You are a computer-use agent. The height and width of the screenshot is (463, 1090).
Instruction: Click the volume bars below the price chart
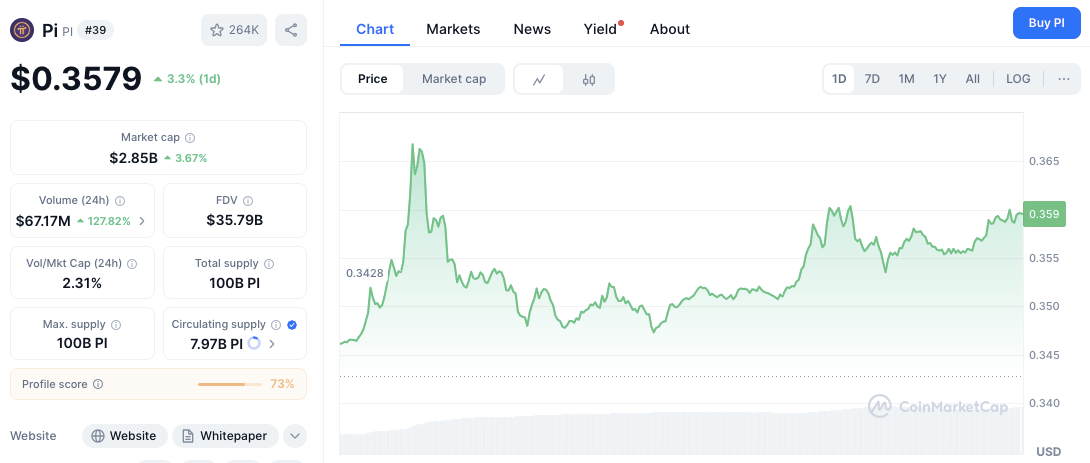tap(681, 434)
